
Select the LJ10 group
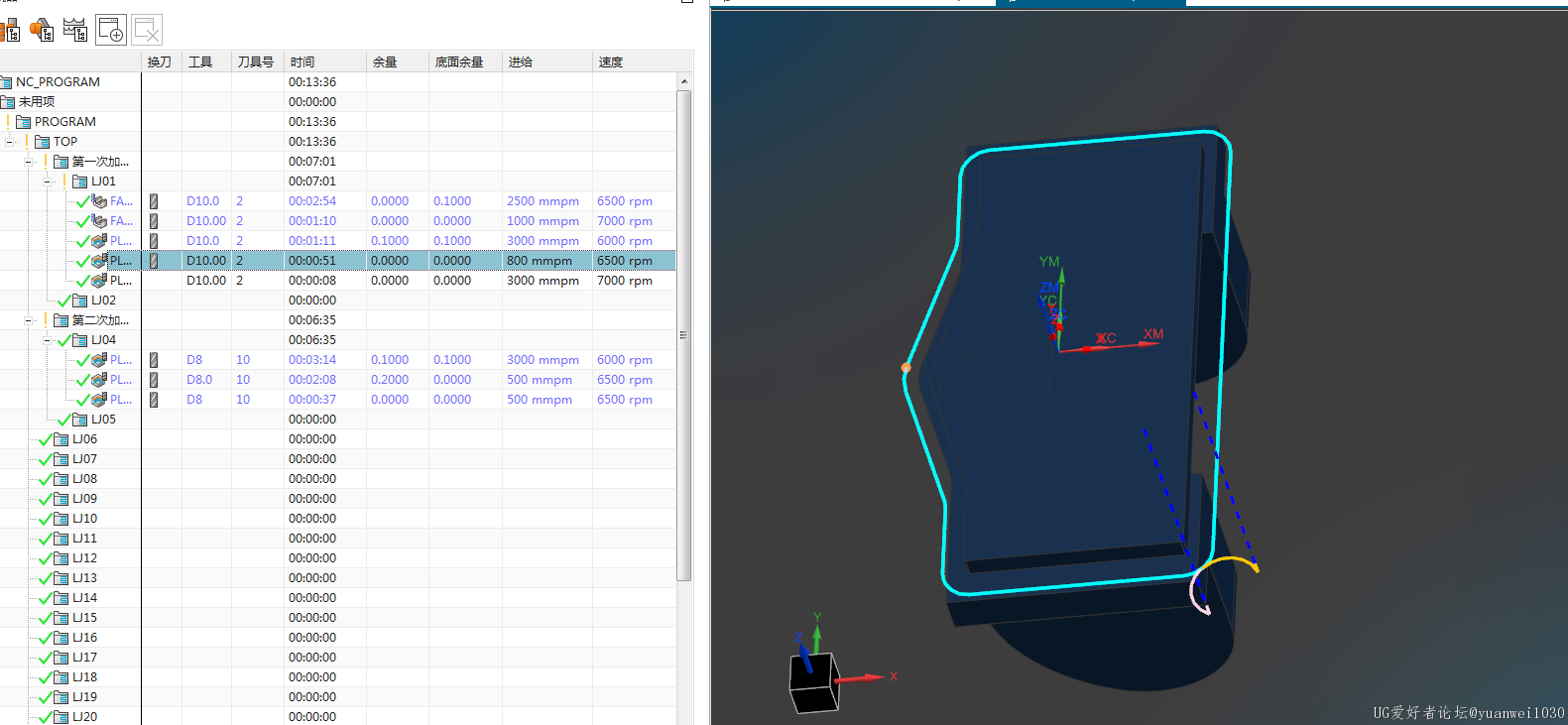point(84,519)
